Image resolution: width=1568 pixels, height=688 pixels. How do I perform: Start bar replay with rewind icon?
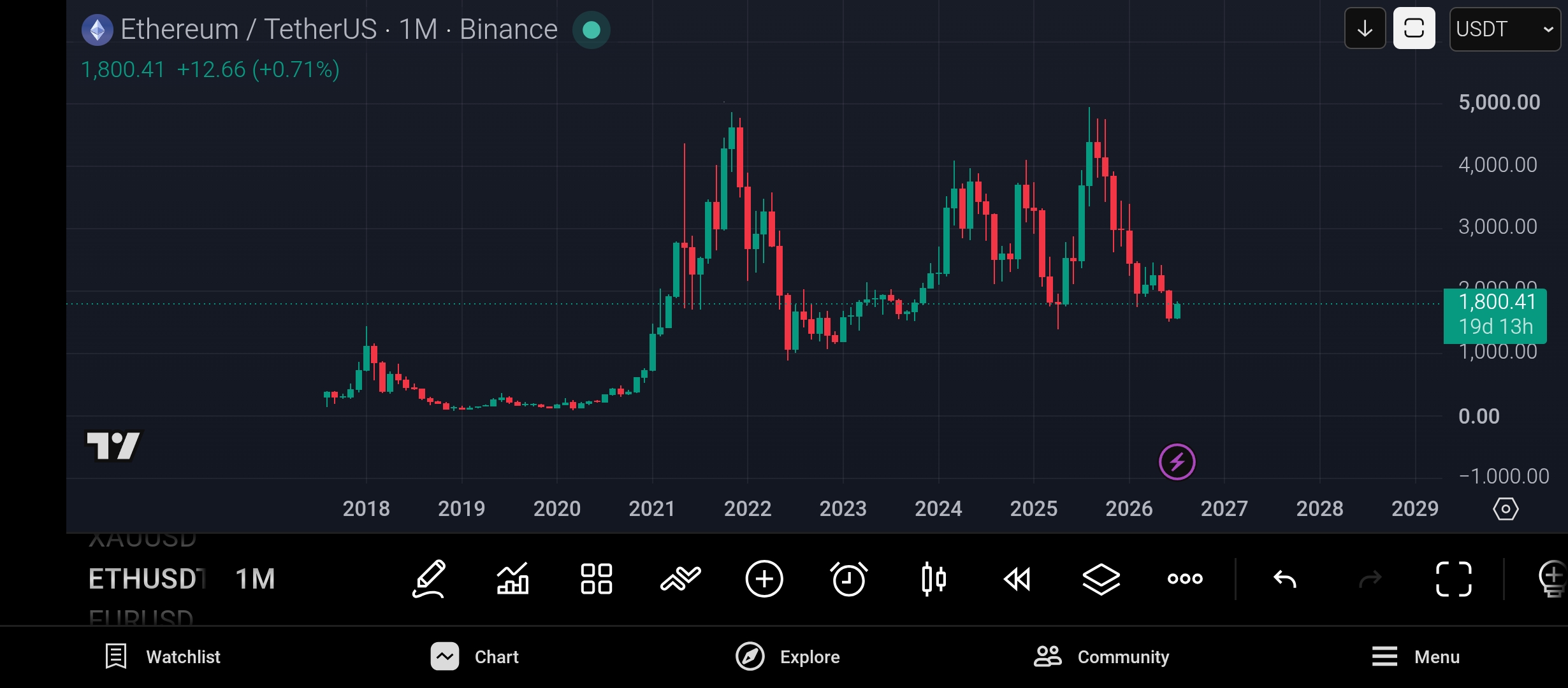coord(1017,579)
